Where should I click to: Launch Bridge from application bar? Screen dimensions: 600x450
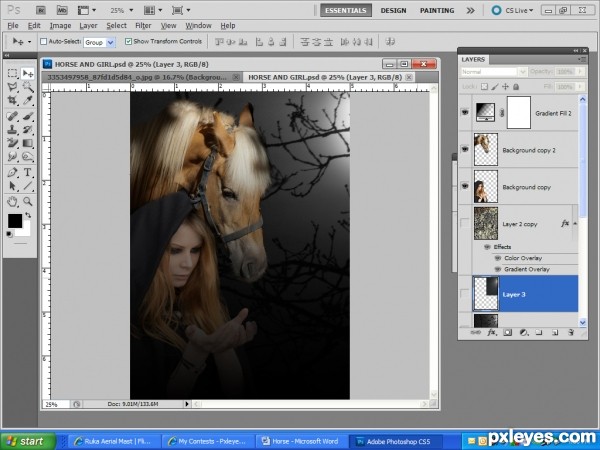pyautogui.click(x=41, y=10)
